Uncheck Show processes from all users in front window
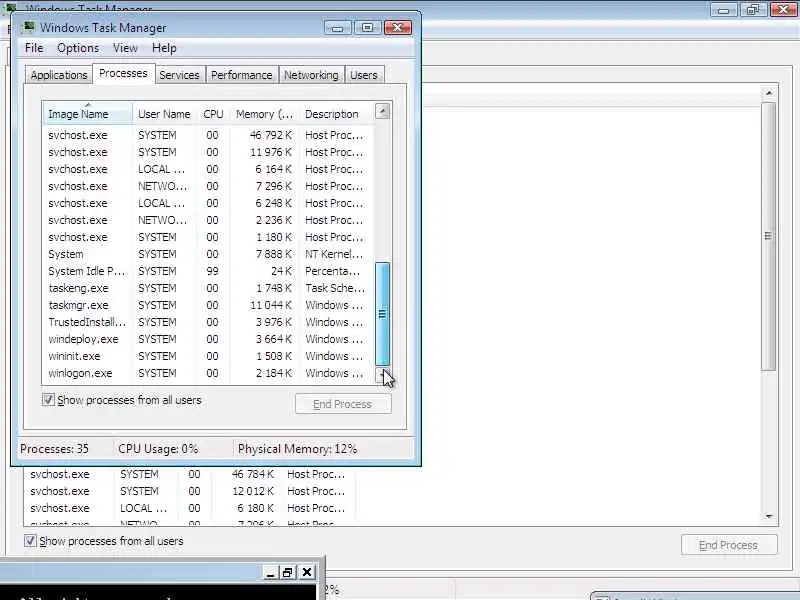 click(x=48, y=399)
